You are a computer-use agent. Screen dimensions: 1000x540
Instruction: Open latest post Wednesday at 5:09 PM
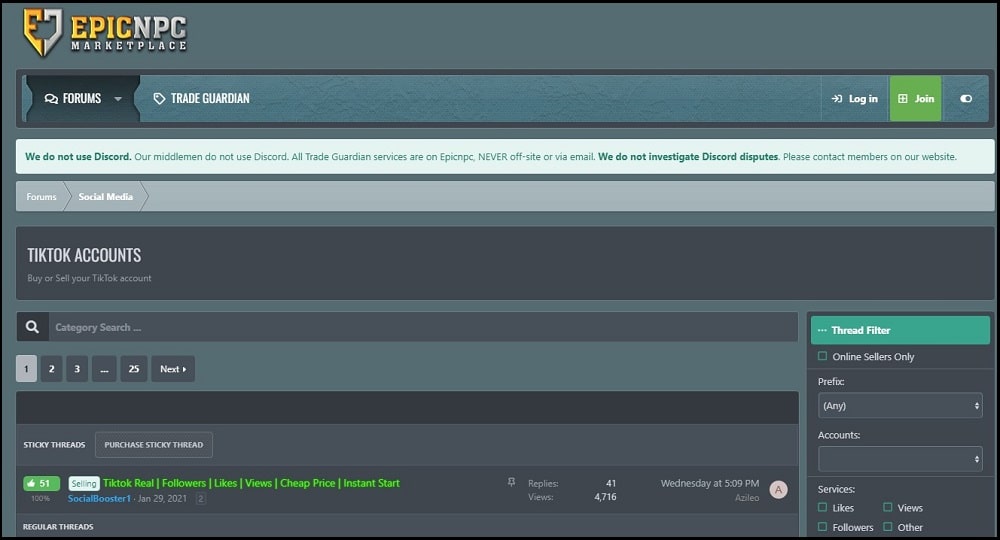(710, 483)
